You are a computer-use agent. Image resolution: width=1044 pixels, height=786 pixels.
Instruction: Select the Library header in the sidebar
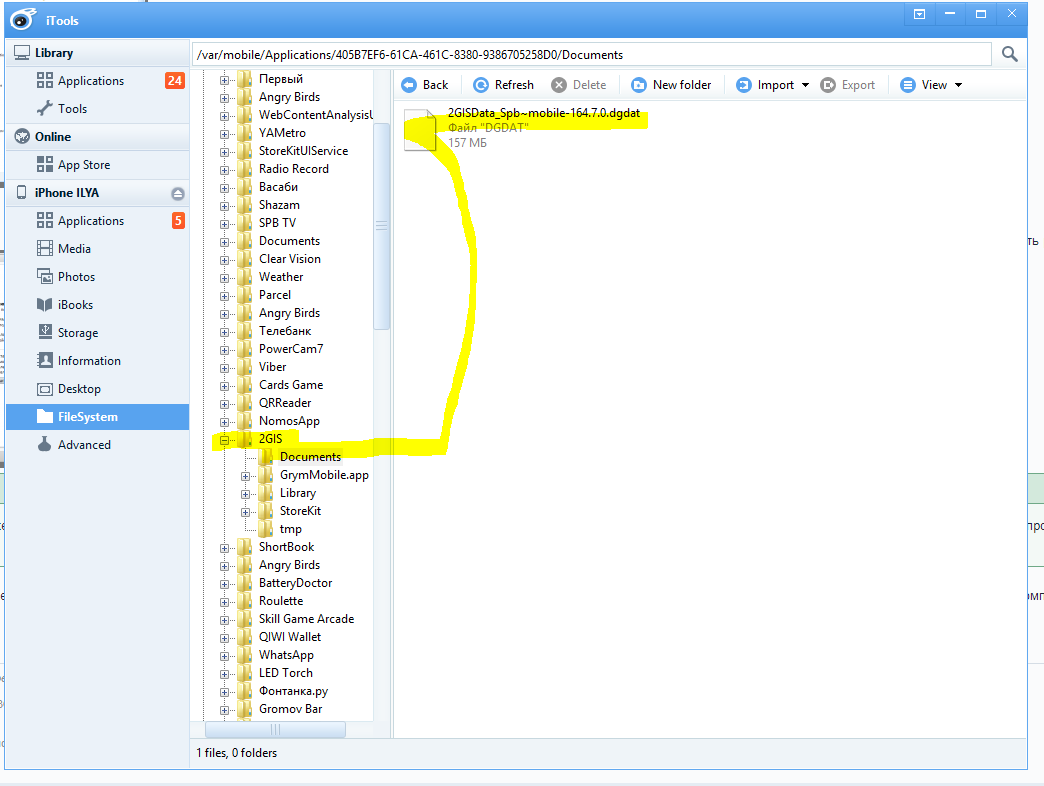pyautogui.click(x=97, y=53)
